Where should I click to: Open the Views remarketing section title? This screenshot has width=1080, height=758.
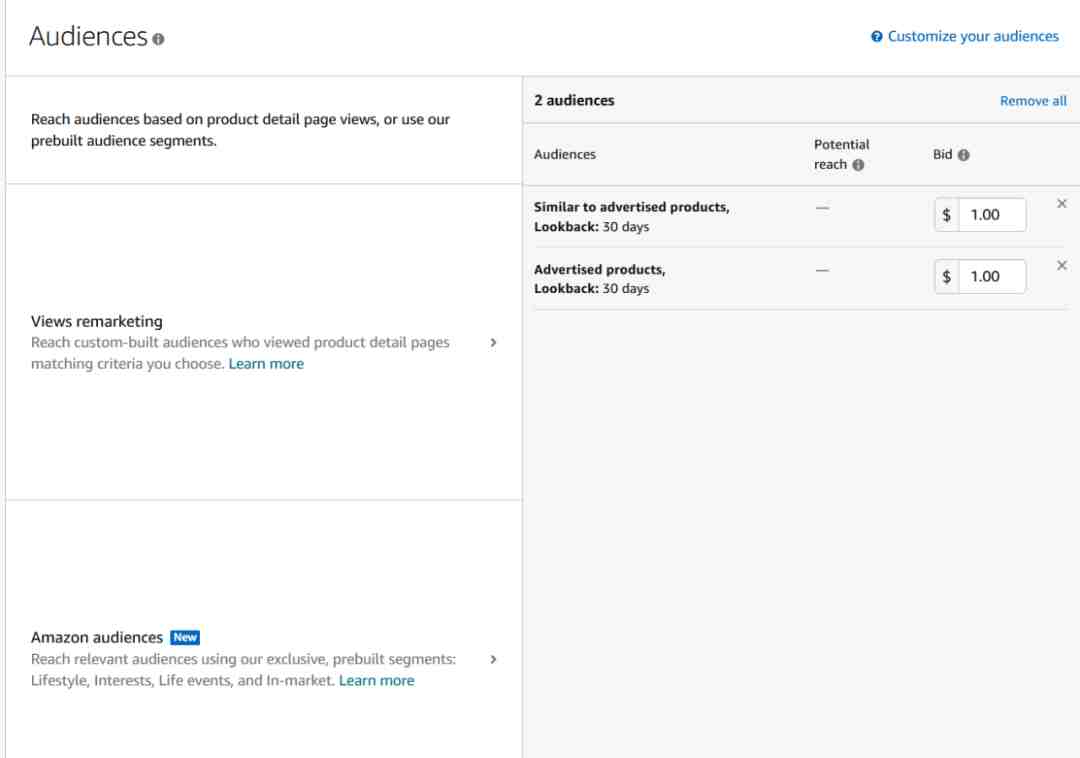pyautogui.click(x=97, y=321)
